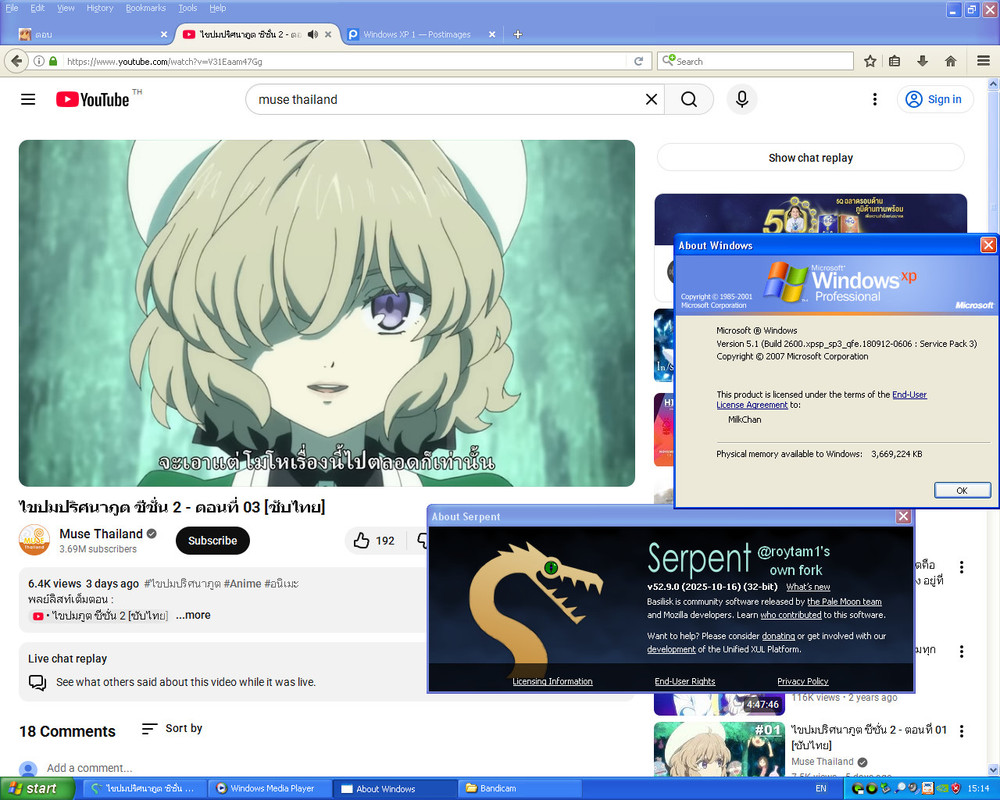Mute the tab via speaker icon
The height and width of the screenshot is (800, 1000).
312,34
